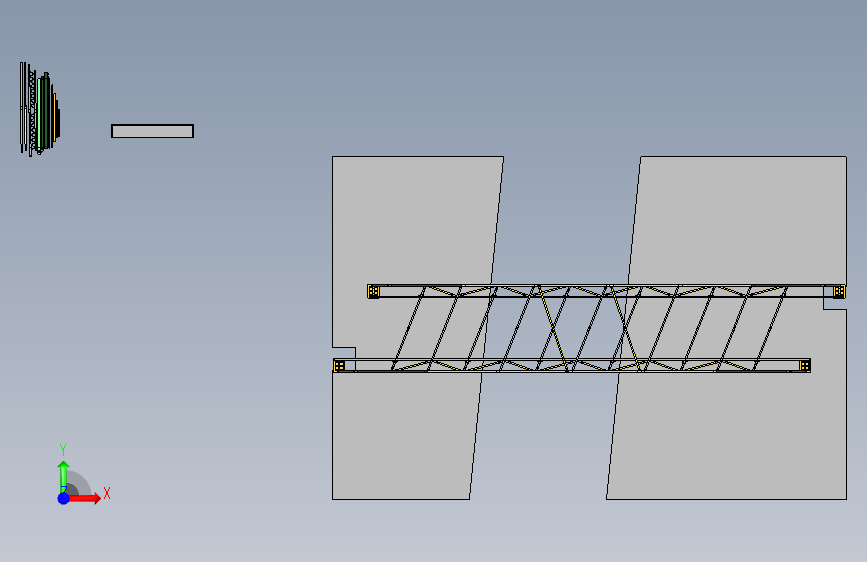The image size is (867, 562).
Task: Pick the yellow bracket at upper chord's right end
Action: [839, 291]
